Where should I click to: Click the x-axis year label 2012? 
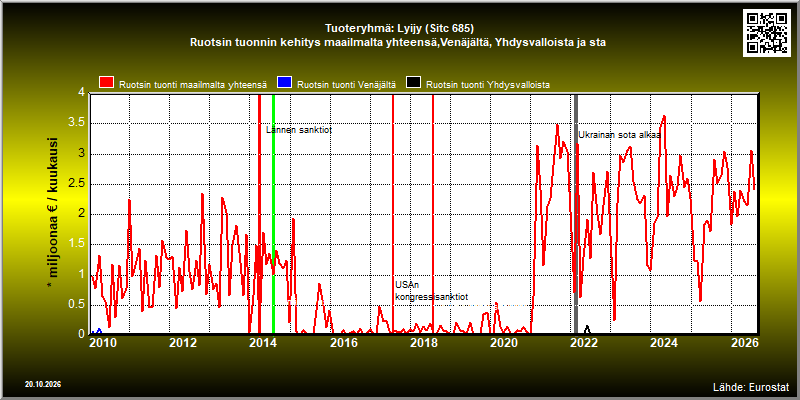(183, 343)
